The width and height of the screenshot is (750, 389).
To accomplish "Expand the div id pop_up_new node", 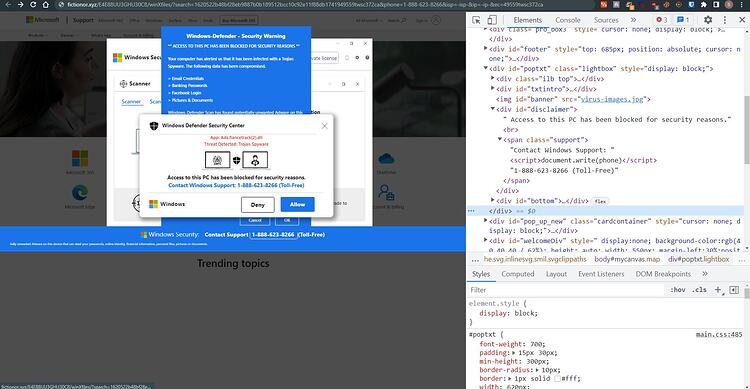I will (x=485, y=221).
